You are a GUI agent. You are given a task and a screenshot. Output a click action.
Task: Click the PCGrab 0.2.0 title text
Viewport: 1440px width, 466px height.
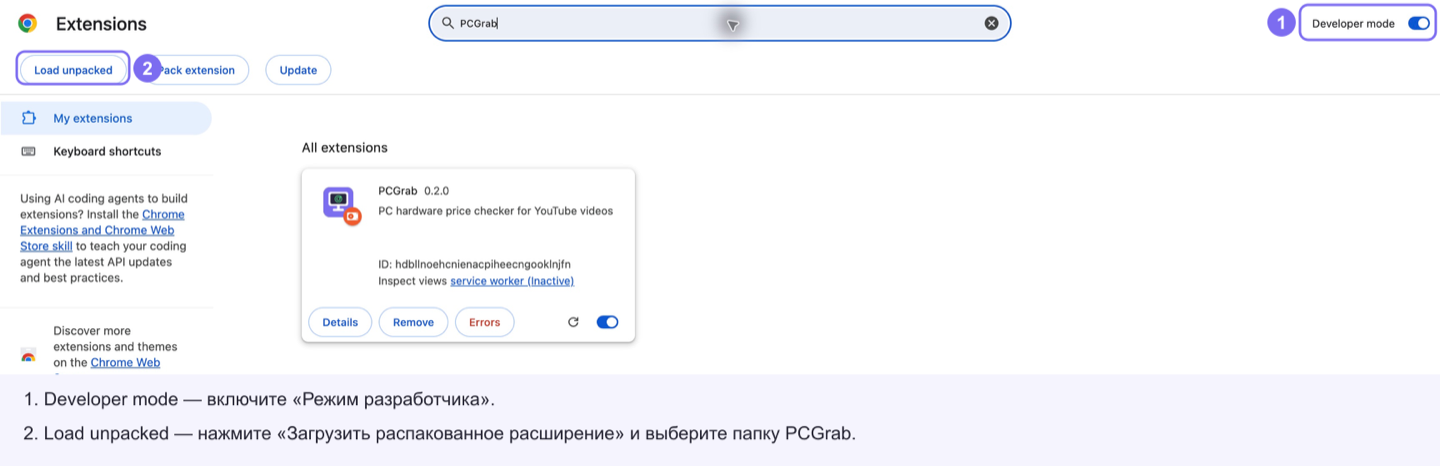coord(414,190)
